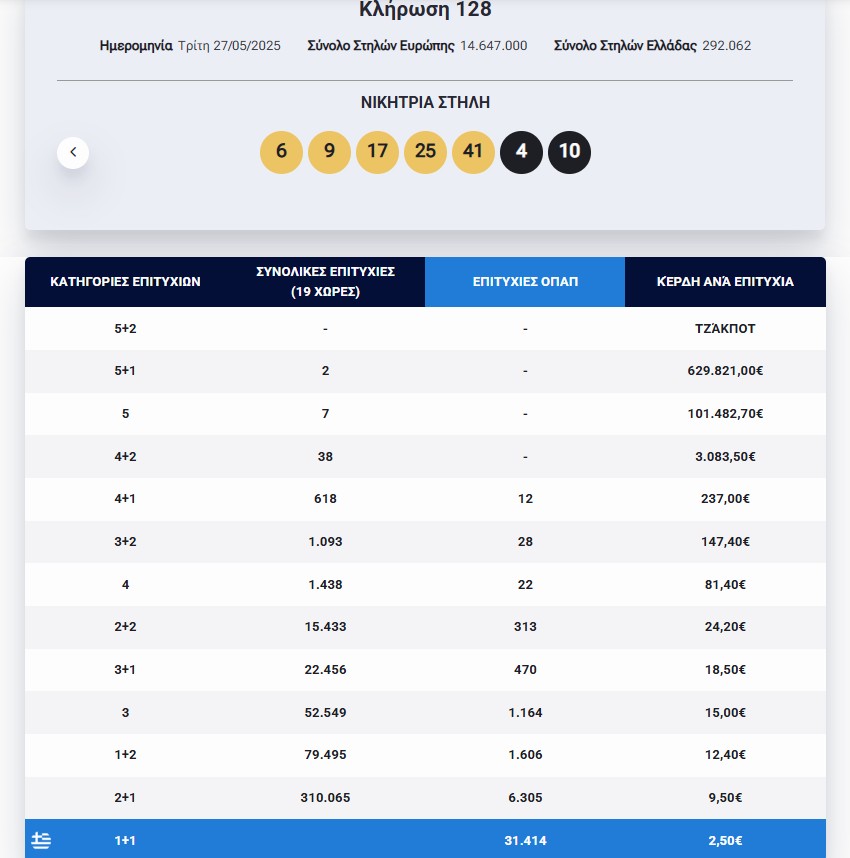Click the previous draw arrow button

73,153
